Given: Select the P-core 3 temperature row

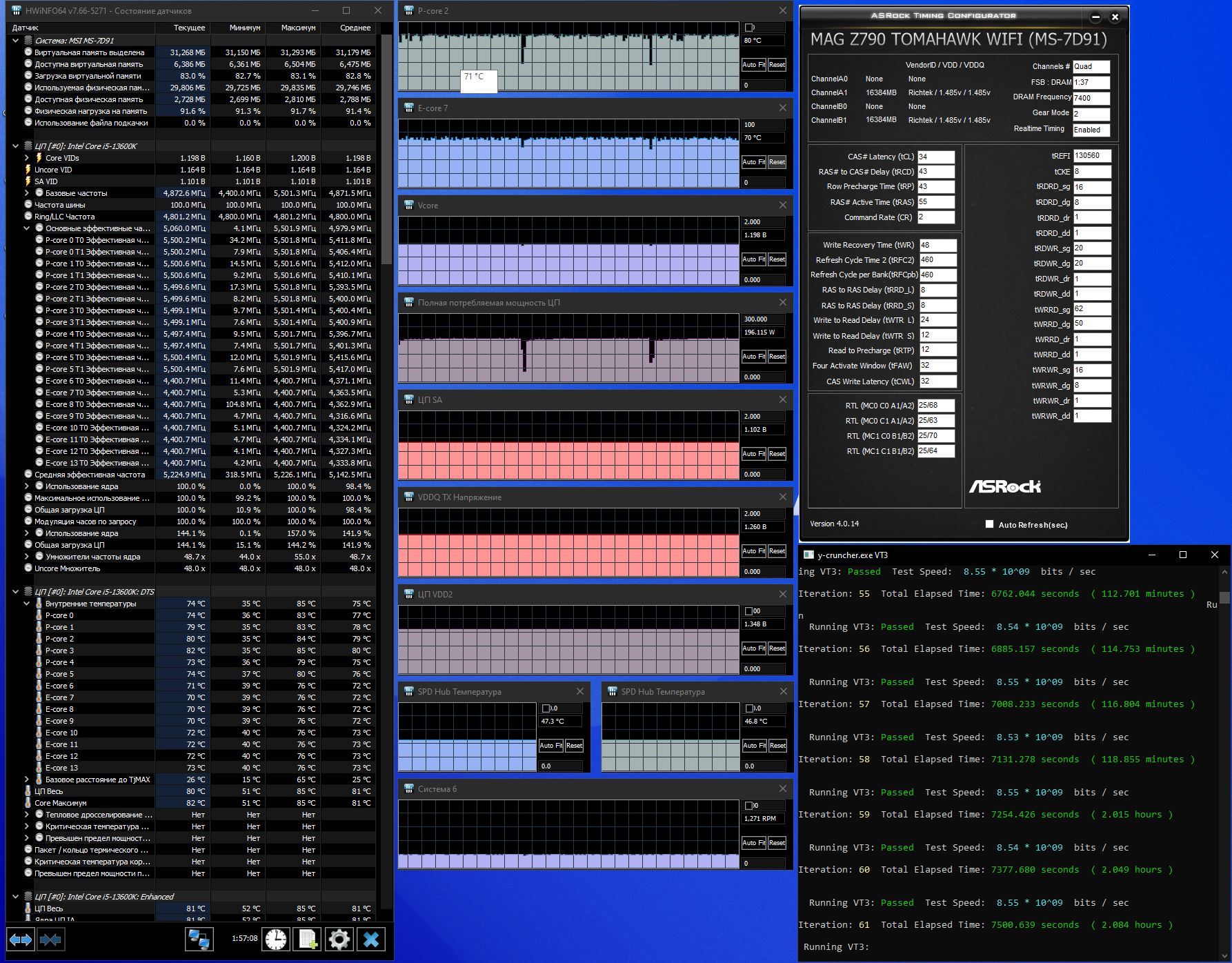Looking at the screenshot, I should tap(191, 651).
